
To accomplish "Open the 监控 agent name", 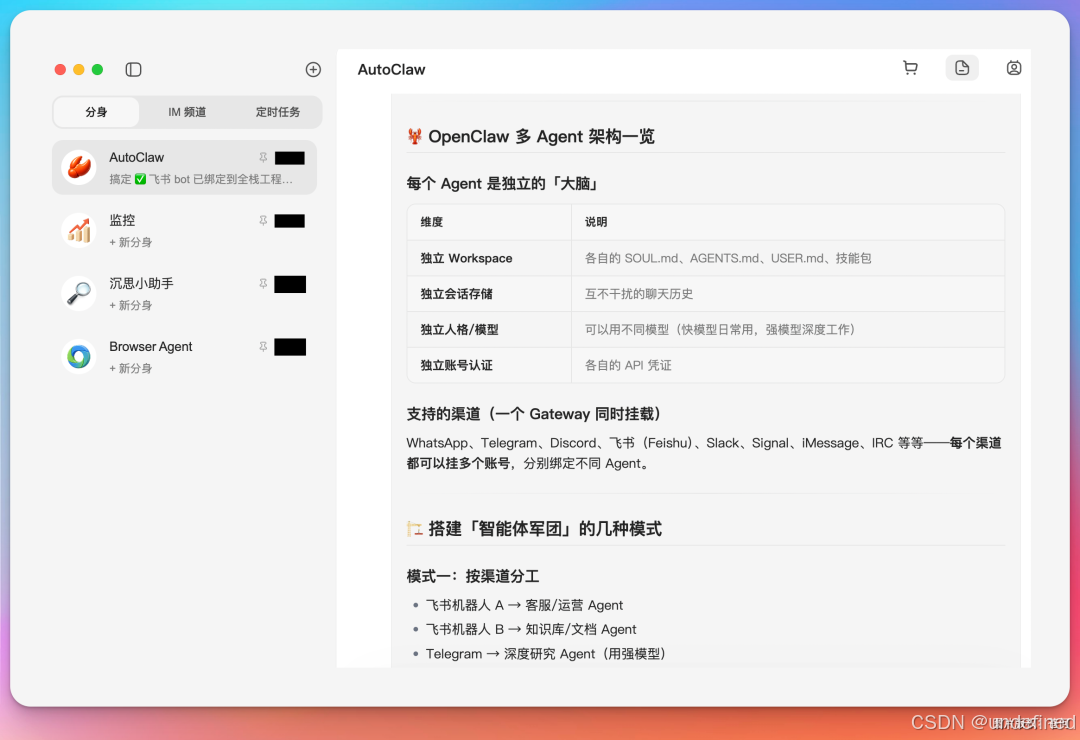I will pos(123,220).
